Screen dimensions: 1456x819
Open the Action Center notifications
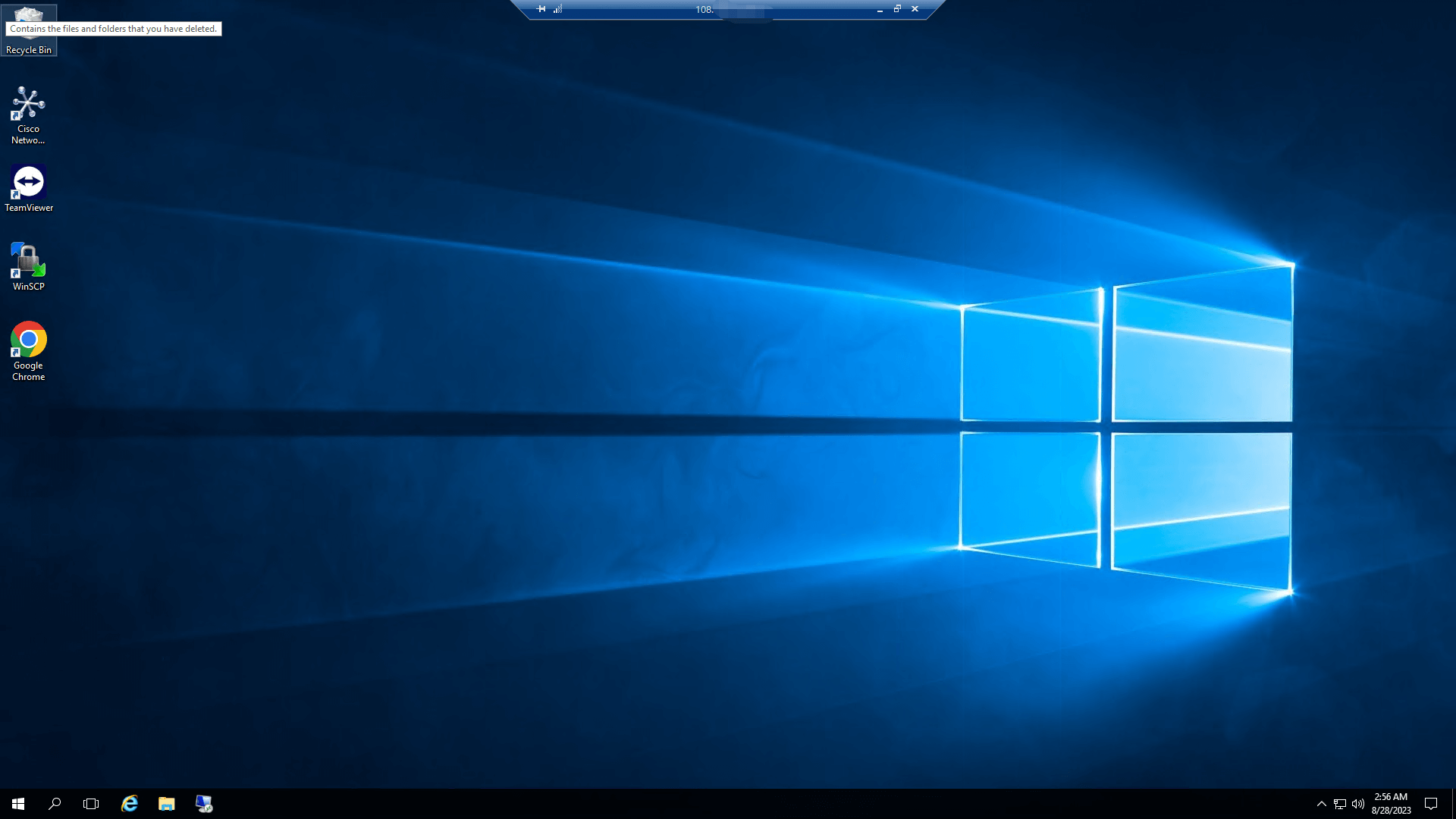tap(1431, 804)
